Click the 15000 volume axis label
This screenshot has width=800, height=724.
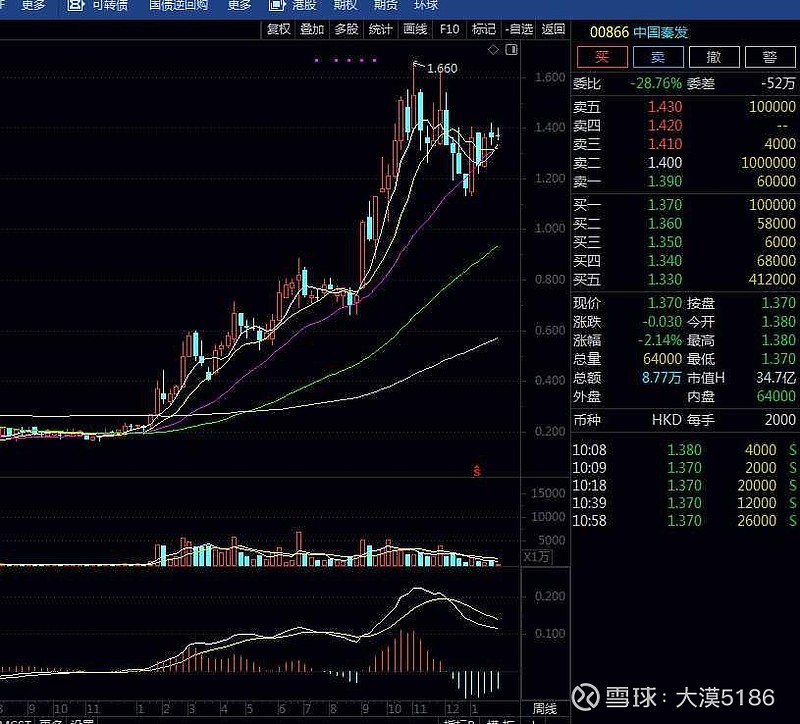(x=548, y=493)
